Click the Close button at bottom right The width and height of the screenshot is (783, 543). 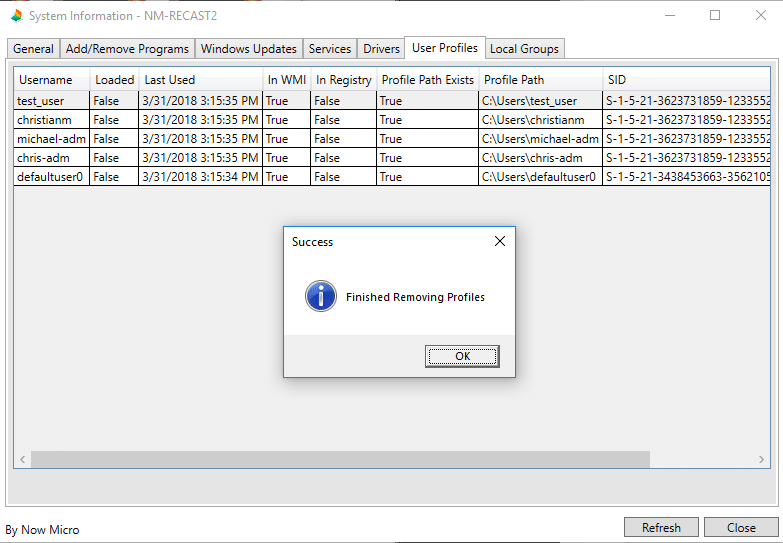[741, 527]
